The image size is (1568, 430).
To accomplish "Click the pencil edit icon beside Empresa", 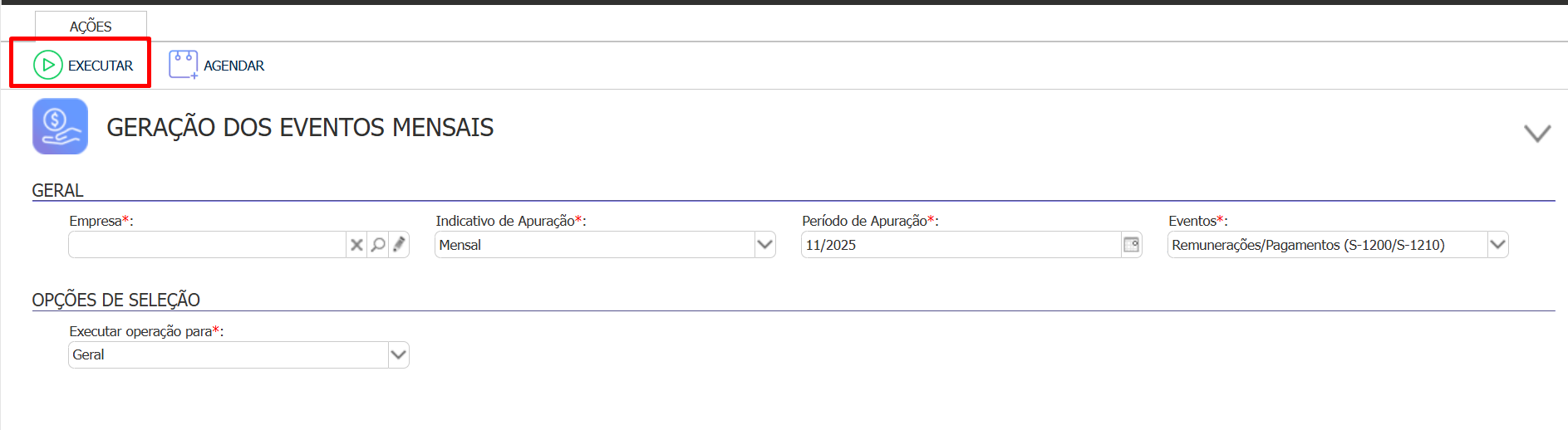I will click(x=400, y=245).
